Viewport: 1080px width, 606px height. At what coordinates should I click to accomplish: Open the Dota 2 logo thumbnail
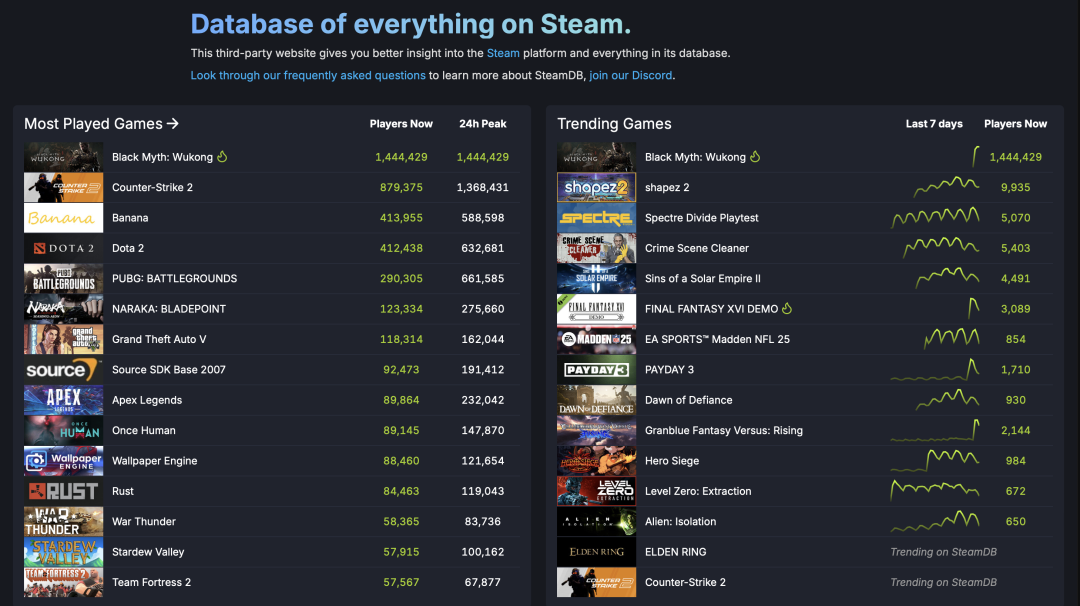(x=63, y=248)
